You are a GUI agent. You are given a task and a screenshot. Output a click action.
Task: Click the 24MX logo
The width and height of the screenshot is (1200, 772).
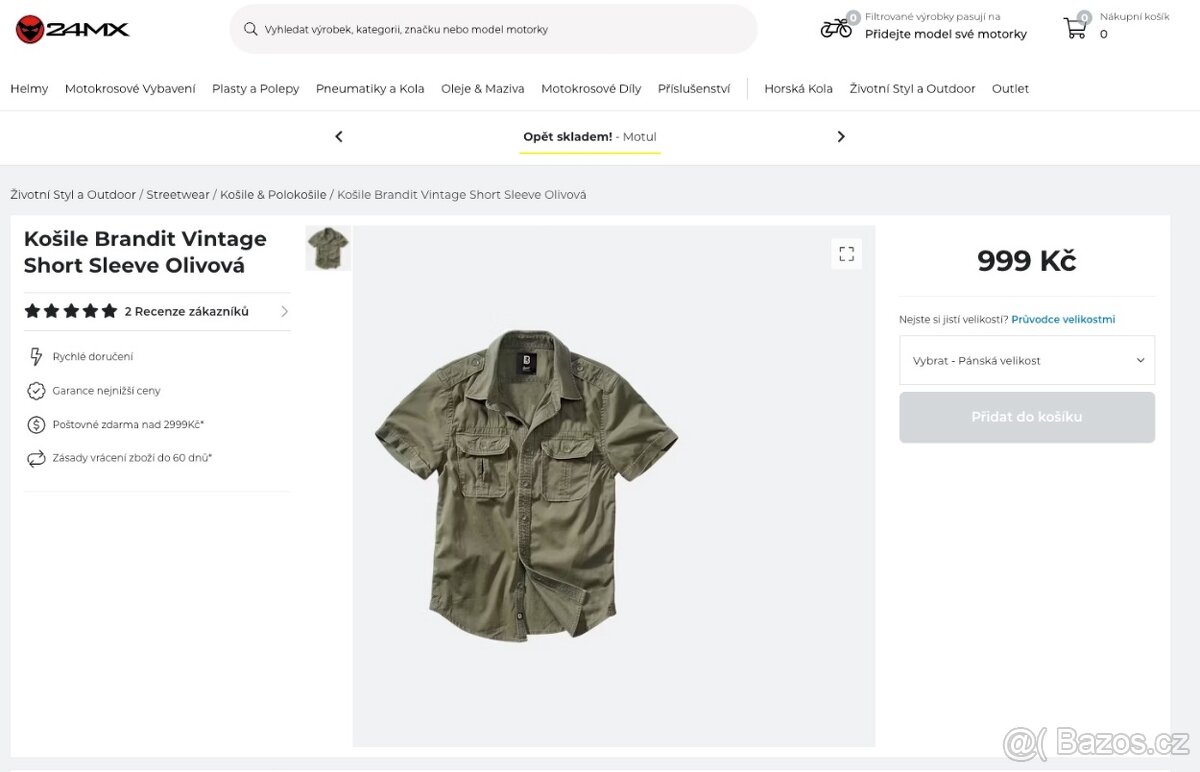72,29
